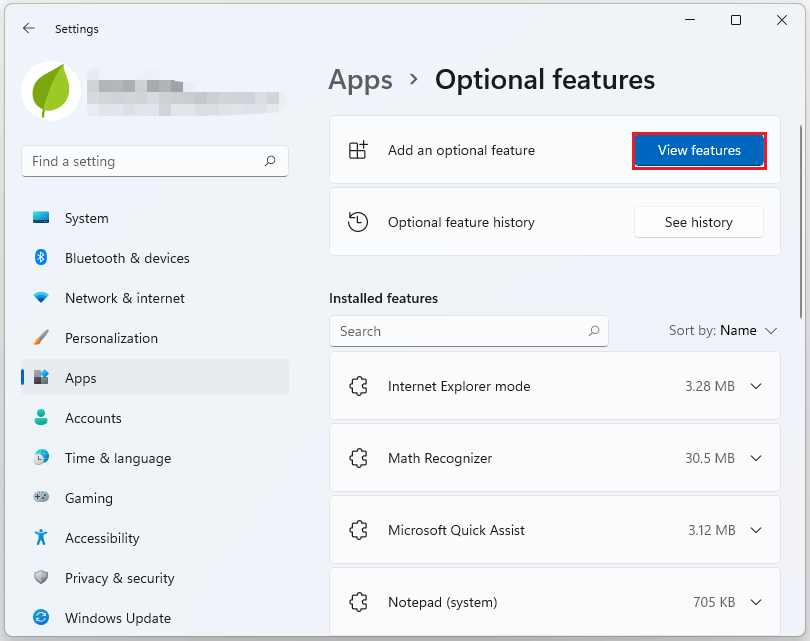Click the back arrow icon in Settings
This screenshot has height=641, width=810.
click(28, 29)
